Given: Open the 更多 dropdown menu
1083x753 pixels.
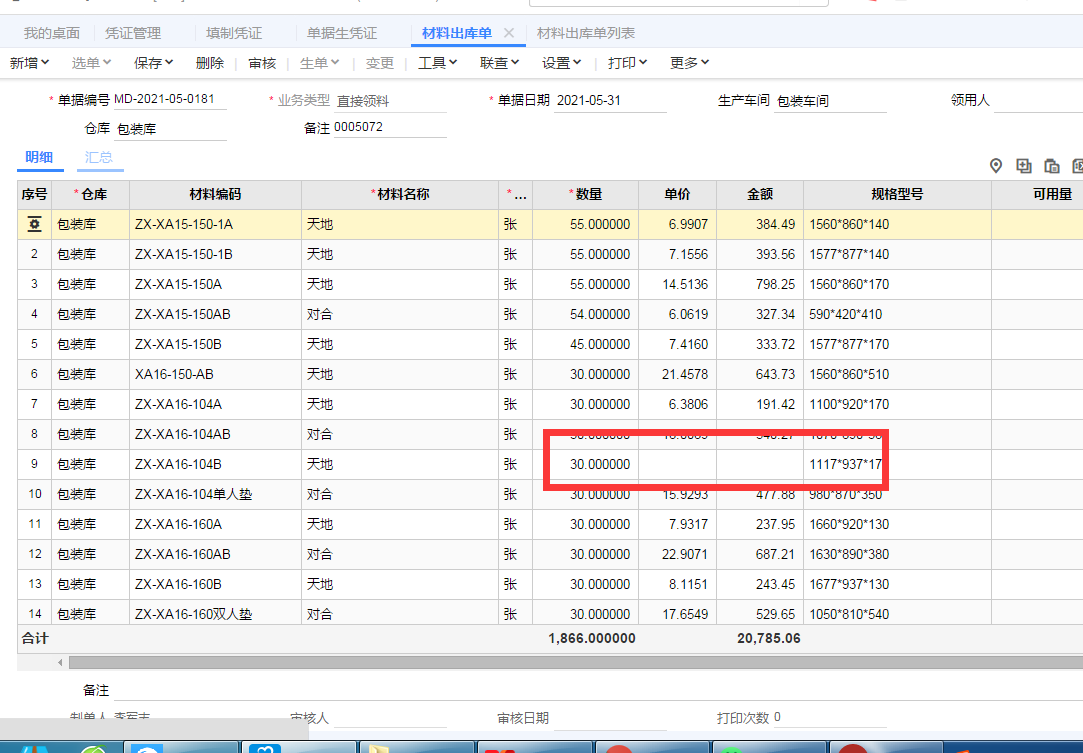Looking at the screenshot, I should pos(689,63).
